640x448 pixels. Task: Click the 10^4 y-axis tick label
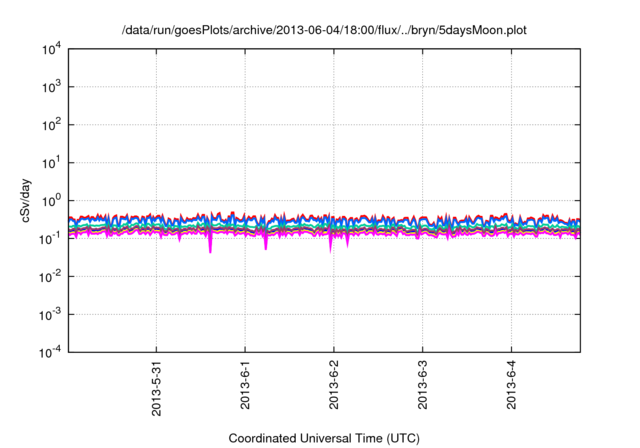[x=51, y=50]
